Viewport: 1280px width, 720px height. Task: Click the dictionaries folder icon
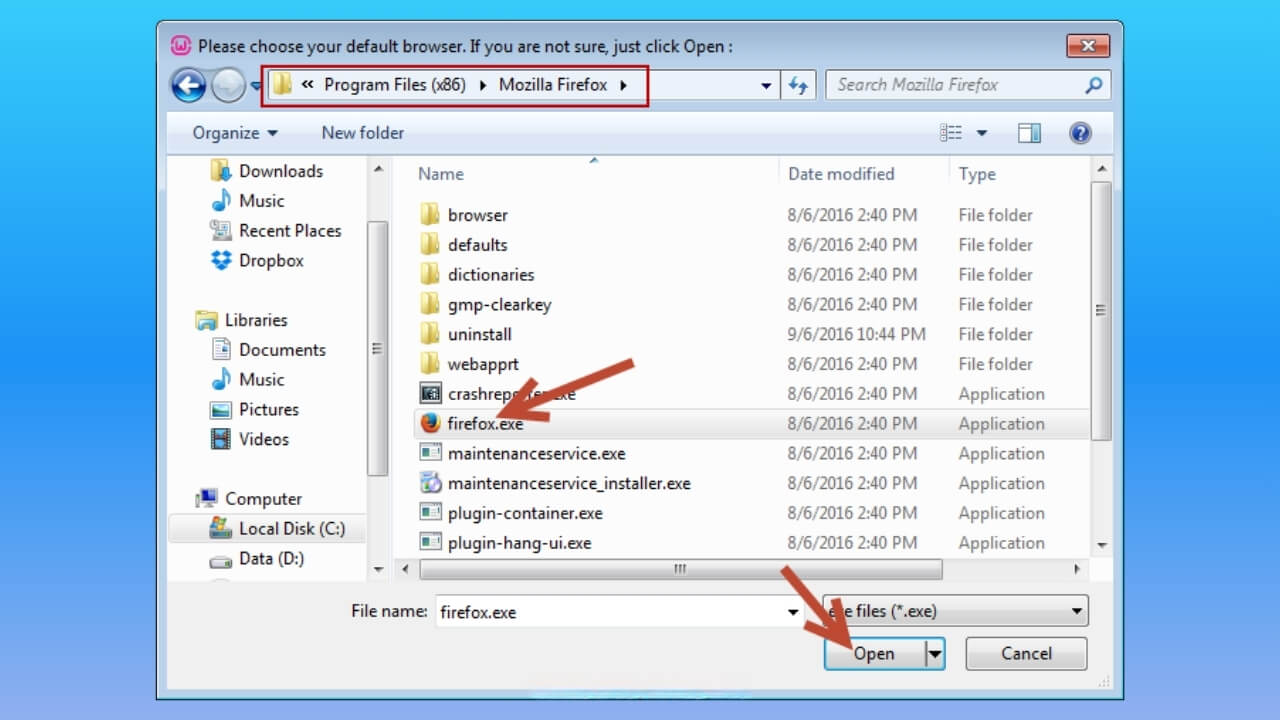pyautogui.click(x=430, y=274)
